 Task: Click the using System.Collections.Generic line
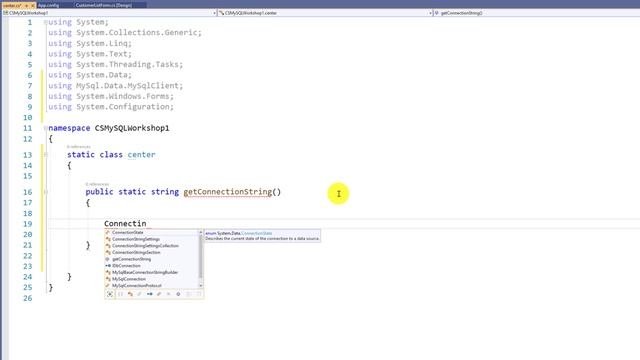[125, 33]
